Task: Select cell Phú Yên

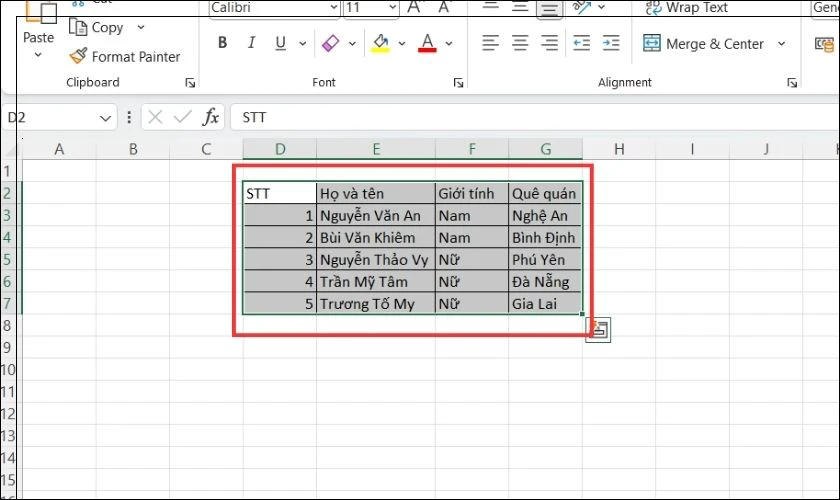Action: click(x=545, y=259)
